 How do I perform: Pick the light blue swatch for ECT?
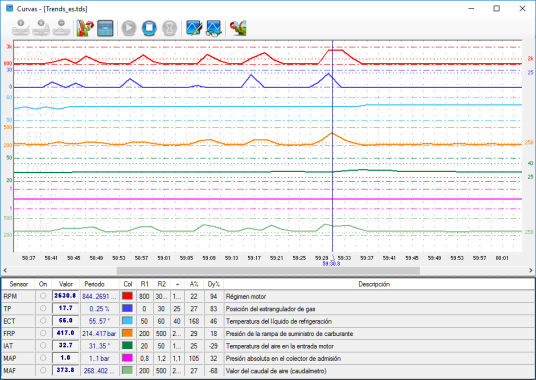point(128,321)
